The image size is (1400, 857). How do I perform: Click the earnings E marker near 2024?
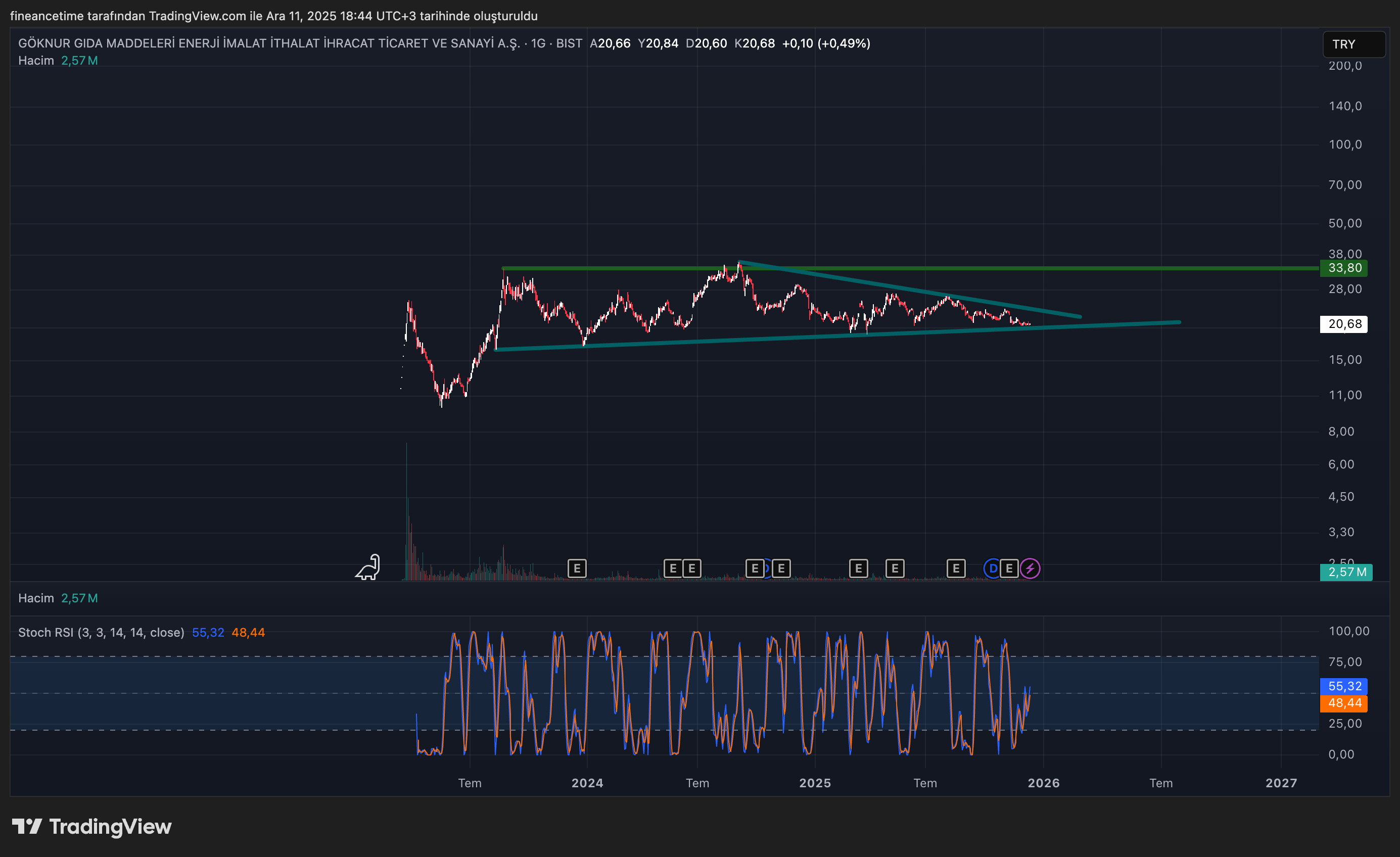point(577,568)
